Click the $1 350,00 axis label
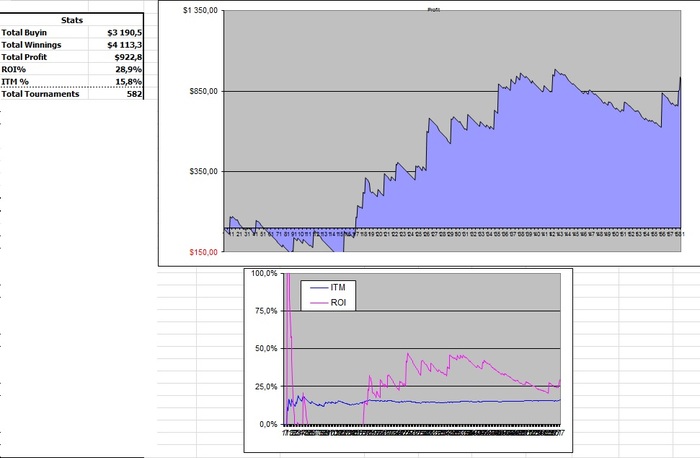 pyautogui.click(x=200, y=10)
